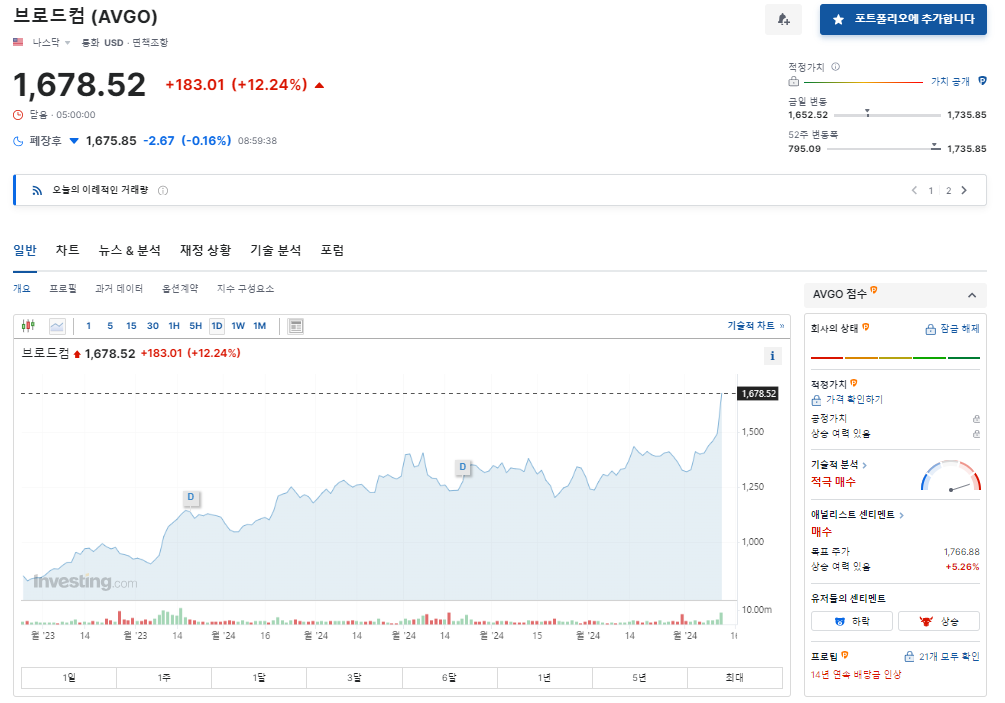1005x703 pixels.
Task: Switch to the 차트 tab
Action: [x=67, y=250]
